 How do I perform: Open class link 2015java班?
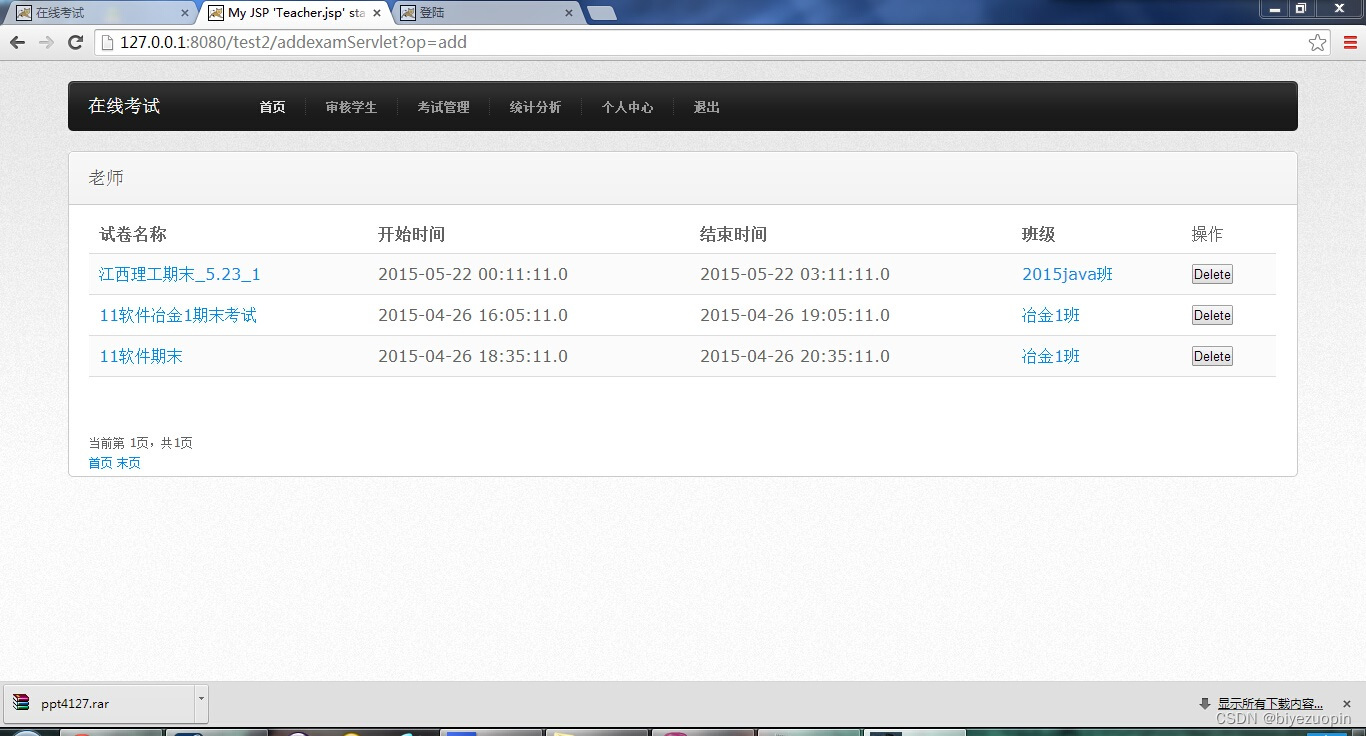coord(1067,274)
